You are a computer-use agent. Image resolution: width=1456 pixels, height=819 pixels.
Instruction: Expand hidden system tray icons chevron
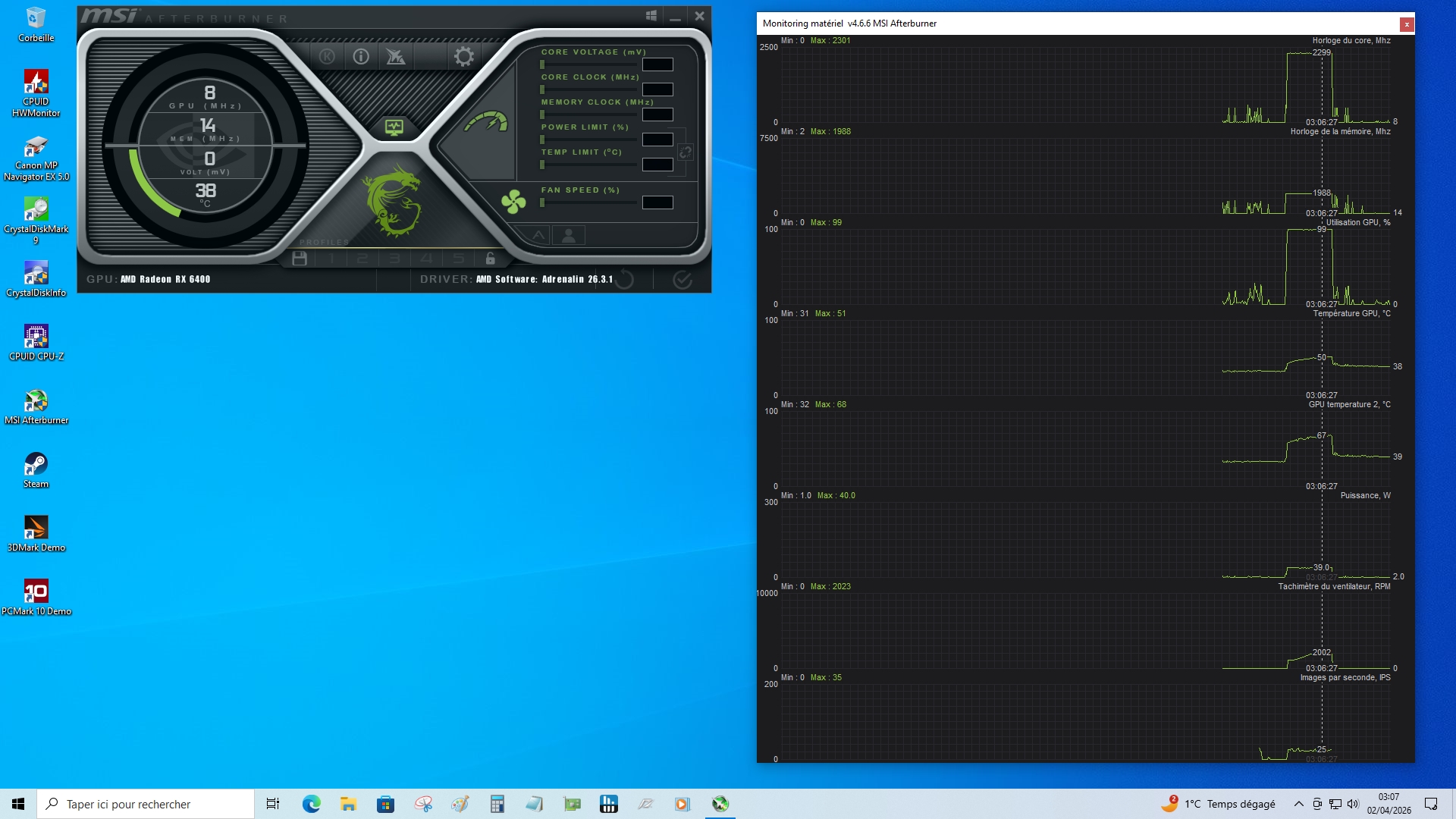[1298, 804]
